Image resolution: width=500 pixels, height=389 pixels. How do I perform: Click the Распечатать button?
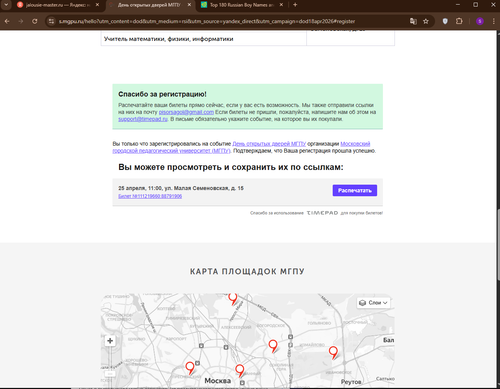click(x=355, y=190)
